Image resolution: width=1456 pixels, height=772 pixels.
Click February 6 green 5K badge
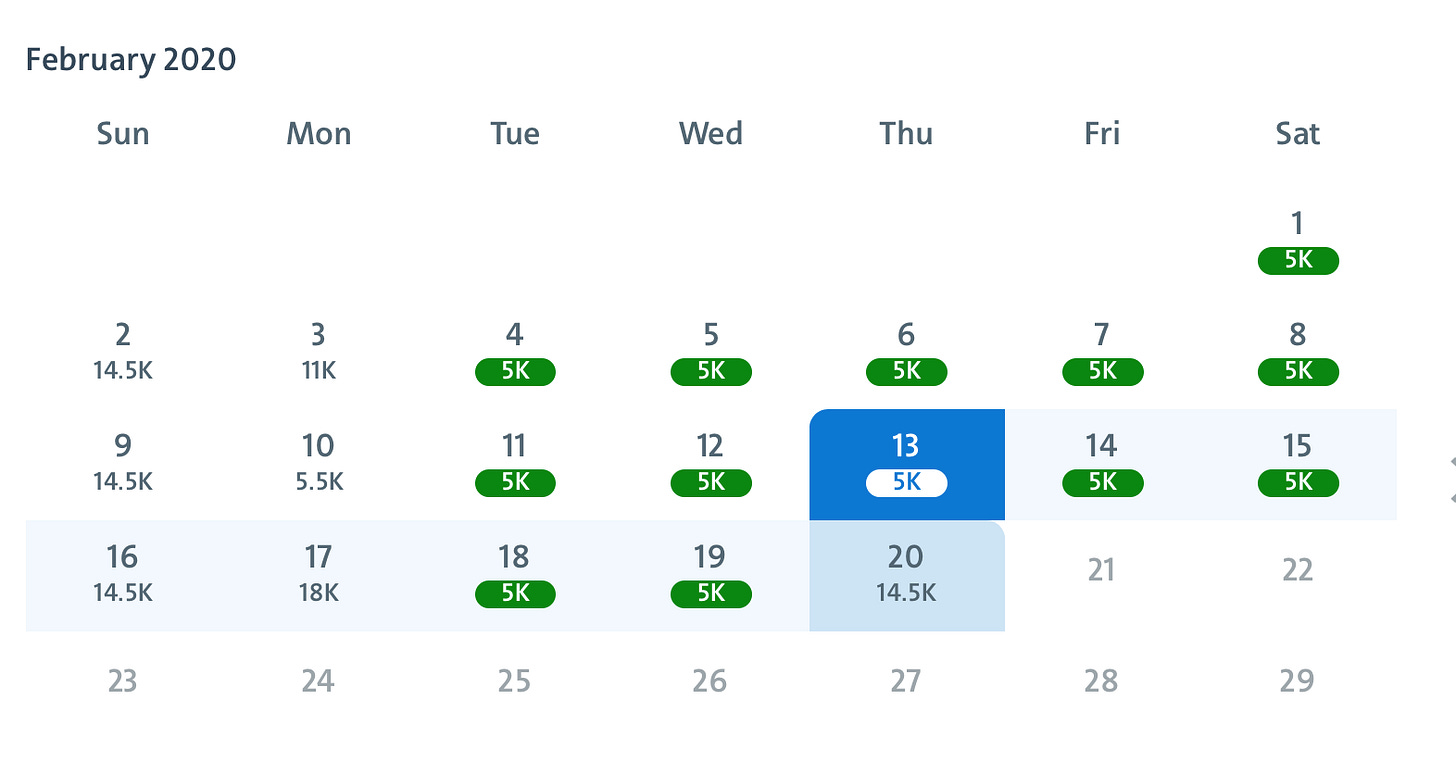pyautogui.click(x=906, y=371)
